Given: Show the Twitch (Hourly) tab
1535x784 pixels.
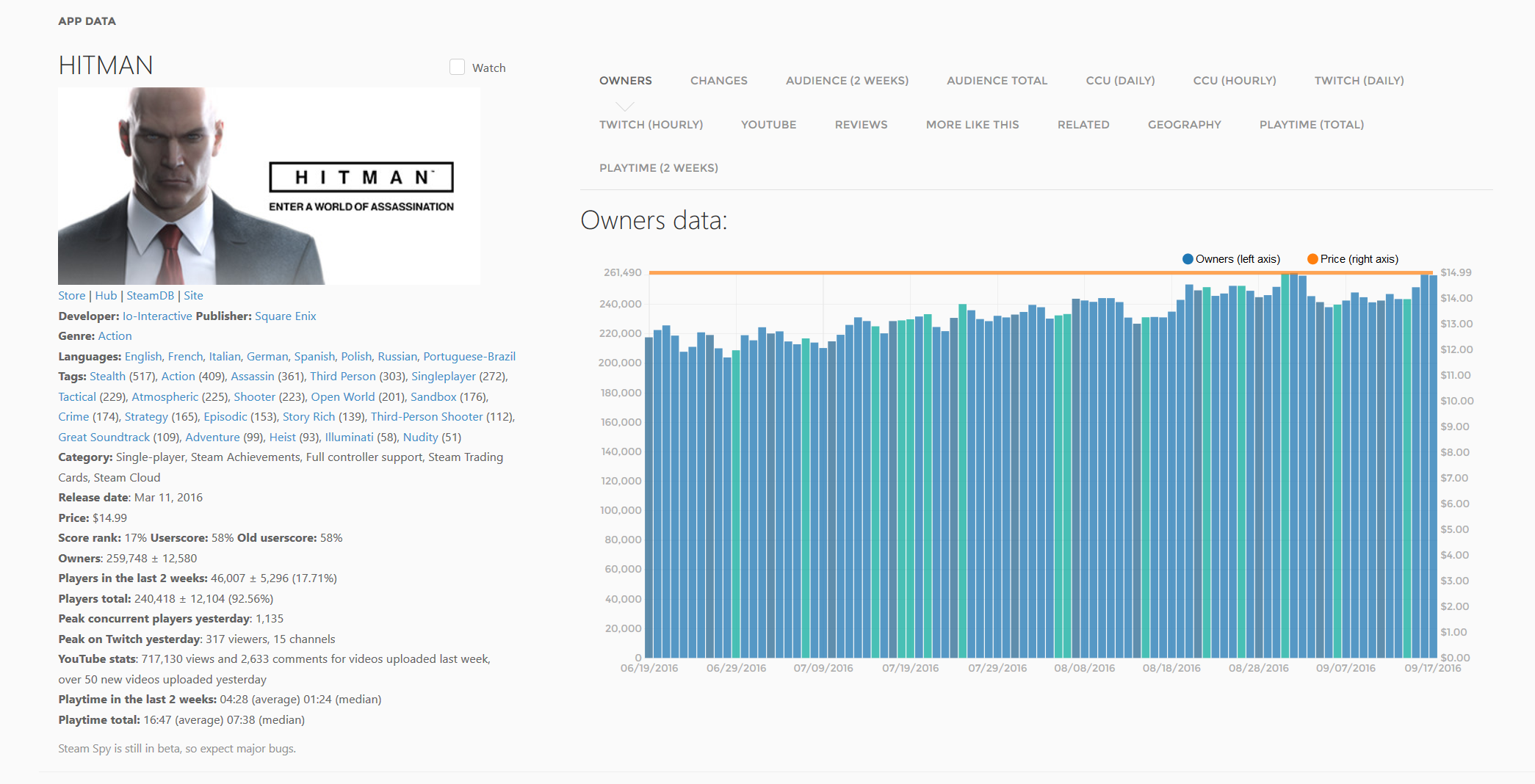Looking at the screenshot, I should pos(651,125).
